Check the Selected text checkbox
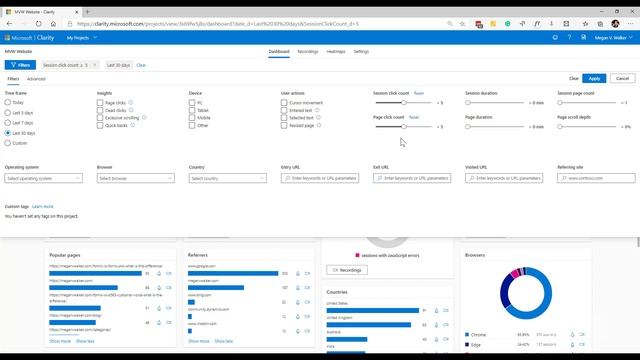Image resolution: width=640 pixels, height=360 pixels. point(284,118)
